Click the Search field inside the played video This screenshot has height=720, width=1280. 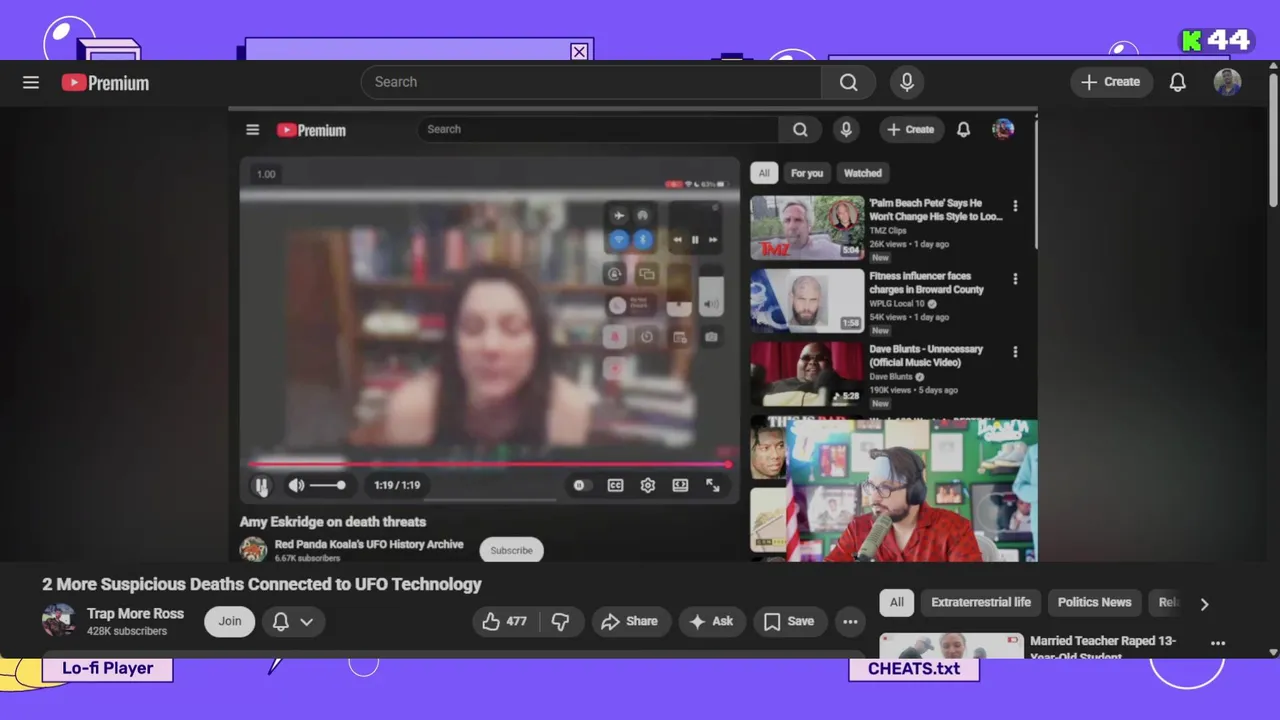pyautogui.click(x=598, y=129)
